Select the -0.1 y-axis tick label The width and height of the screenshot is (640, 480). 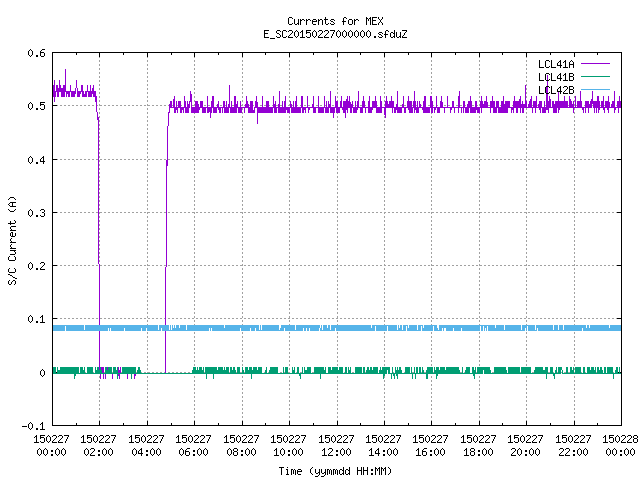click(x=33, y=426)
